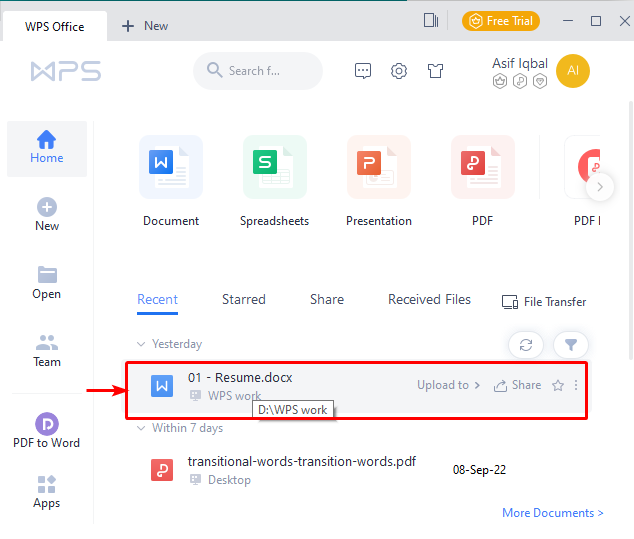
Task: Open the message center chat icon
Action: (x=363, y=71)
